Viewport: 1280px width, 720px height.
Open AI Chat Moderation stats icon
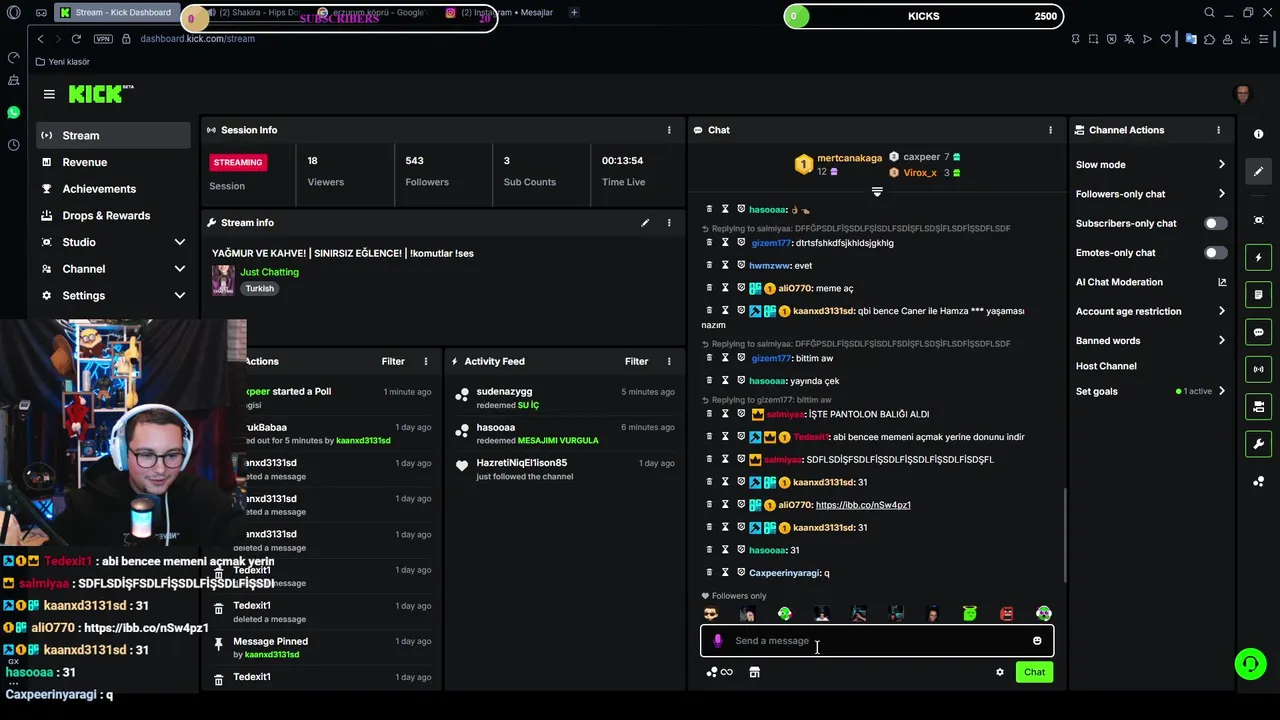point(1221,282)
